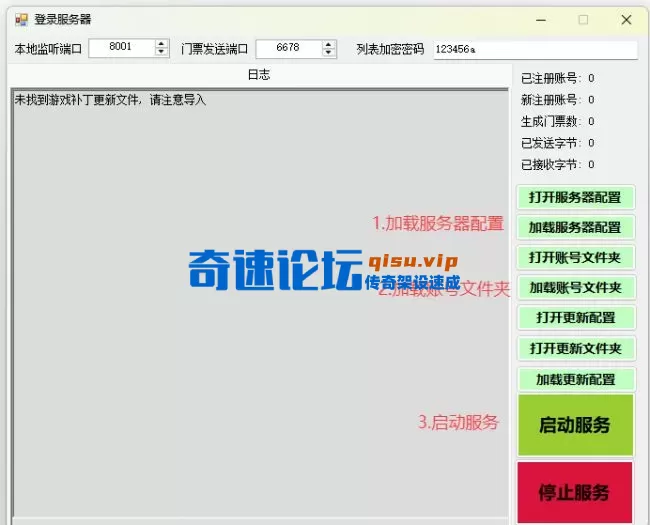Click the 加载账号文件夹 button
Viewport: 650px width, 525px height.
pos(575,288)
